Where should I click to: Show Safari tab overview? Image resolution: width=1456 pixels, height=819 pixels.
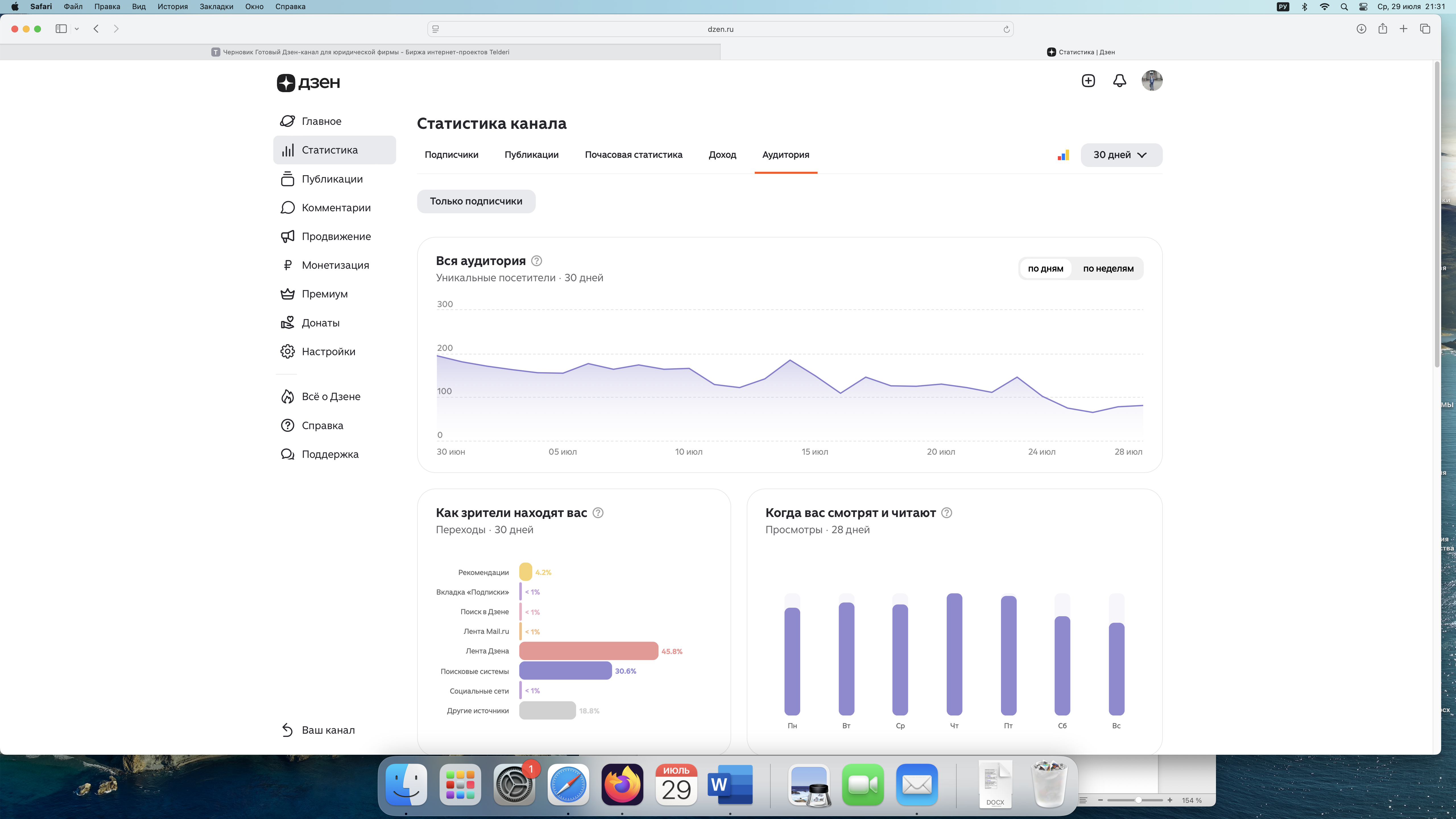pos(1425,29)
